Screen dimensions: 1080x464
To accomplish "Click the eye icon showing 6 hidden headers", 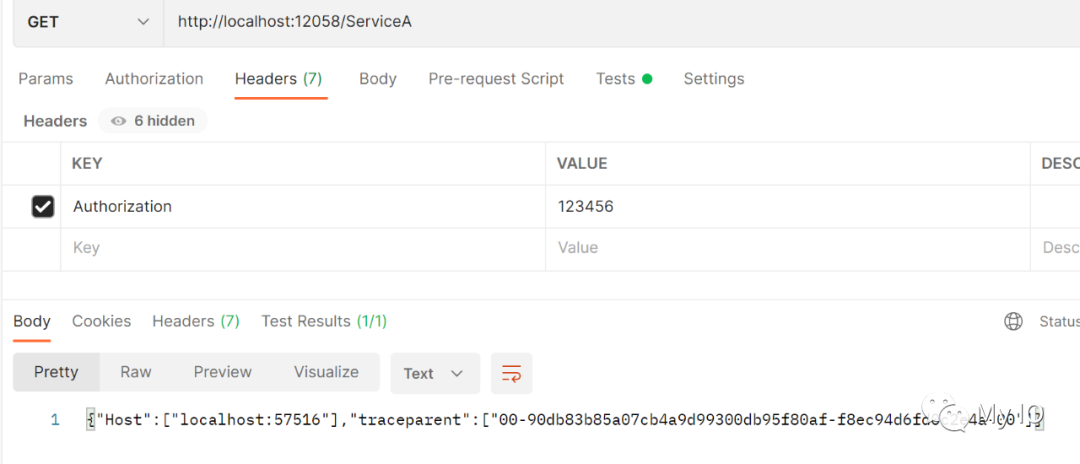I will 119,121.
